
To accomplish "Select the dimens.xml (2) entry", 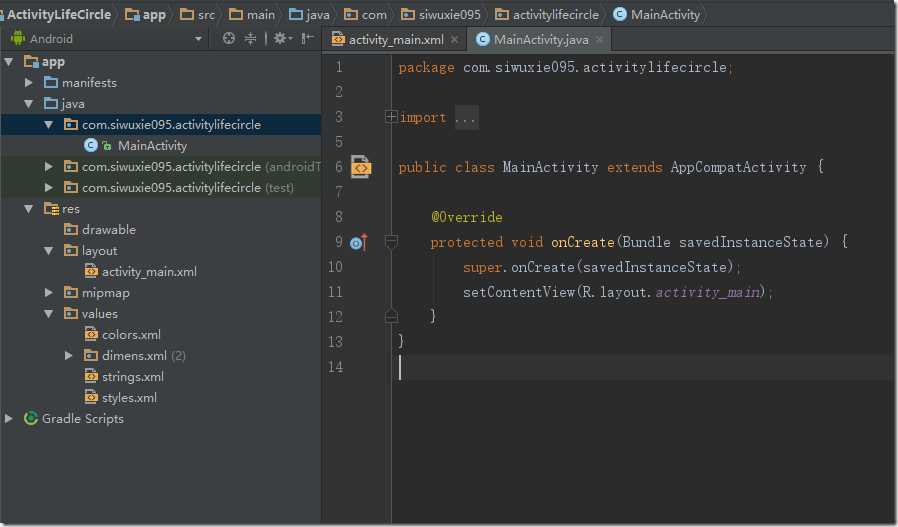I will 143,356.
